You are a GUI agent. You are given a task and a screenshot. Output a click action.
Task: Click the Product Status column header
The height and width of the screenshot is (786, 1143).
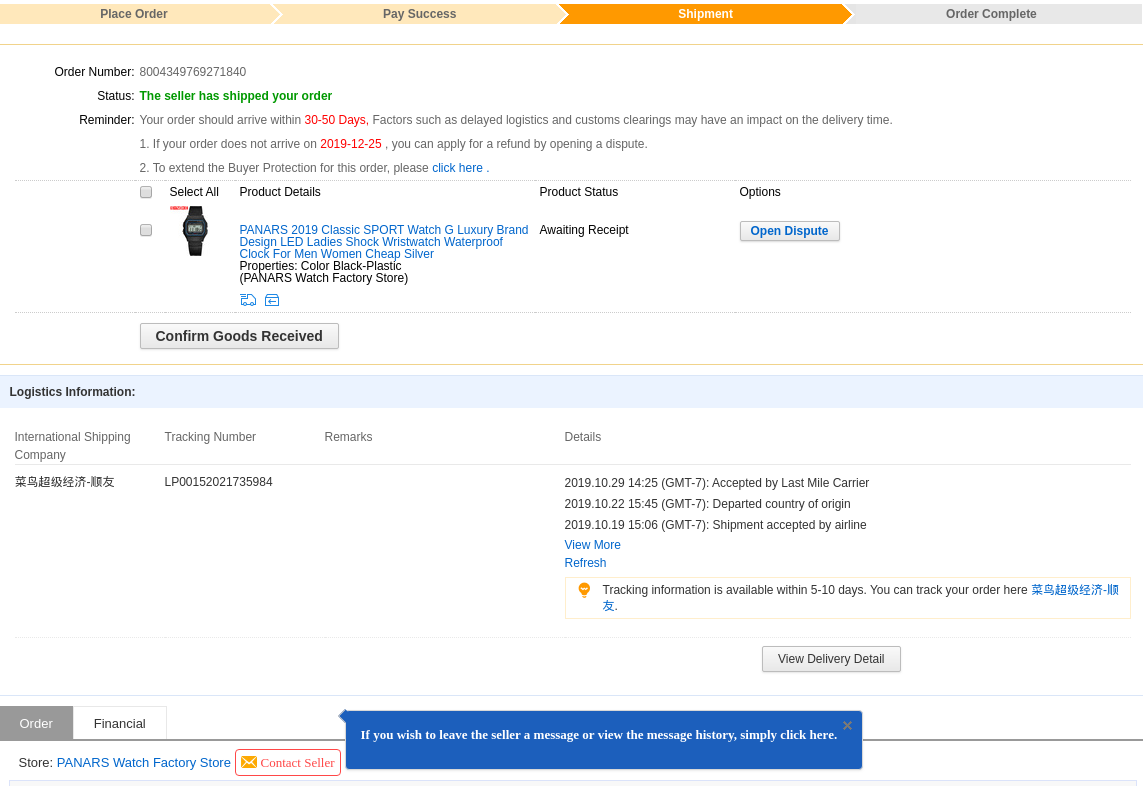click(579, 192)
